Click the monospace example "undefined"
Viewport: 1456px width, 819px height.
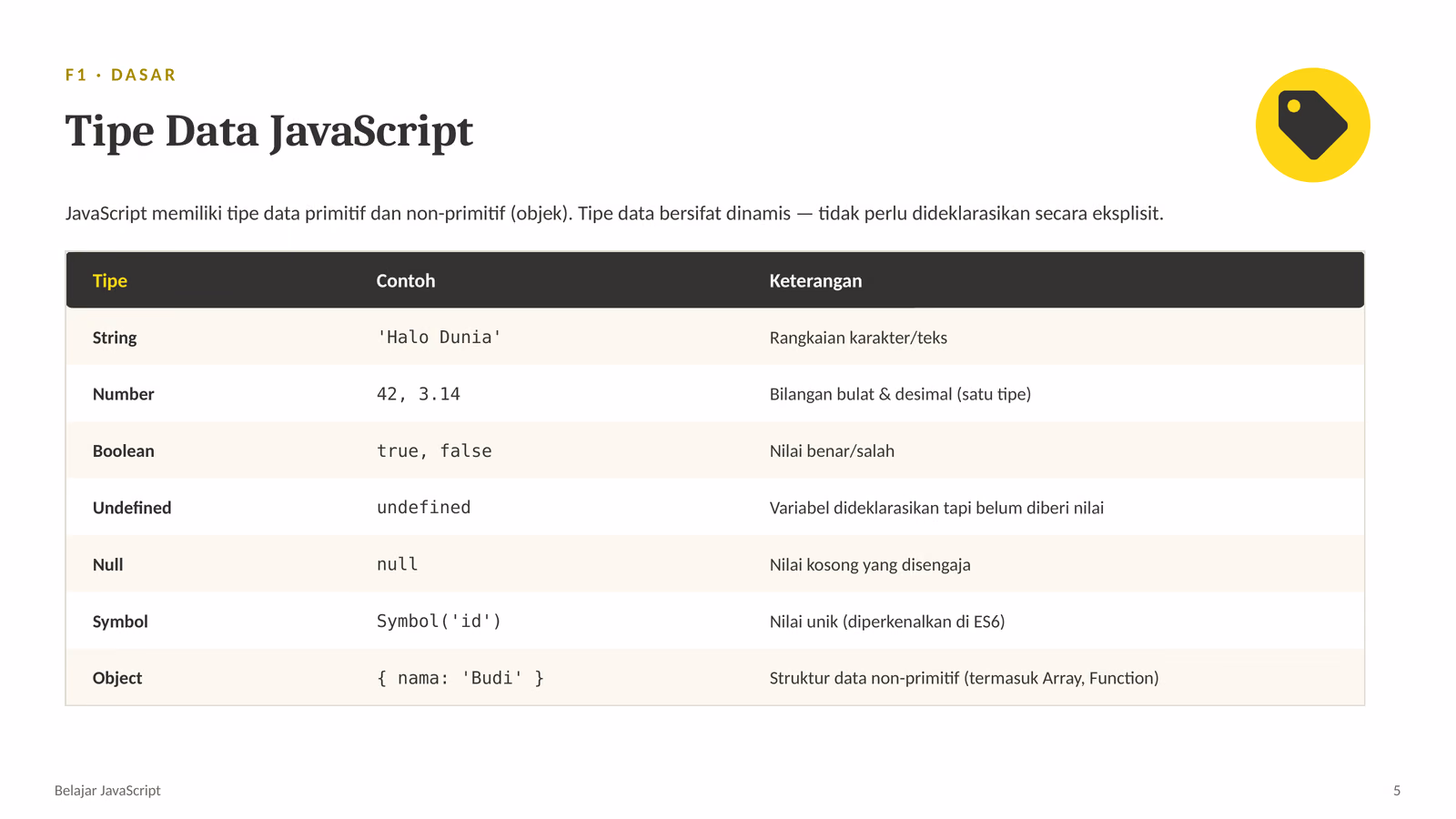coord(424,508)
